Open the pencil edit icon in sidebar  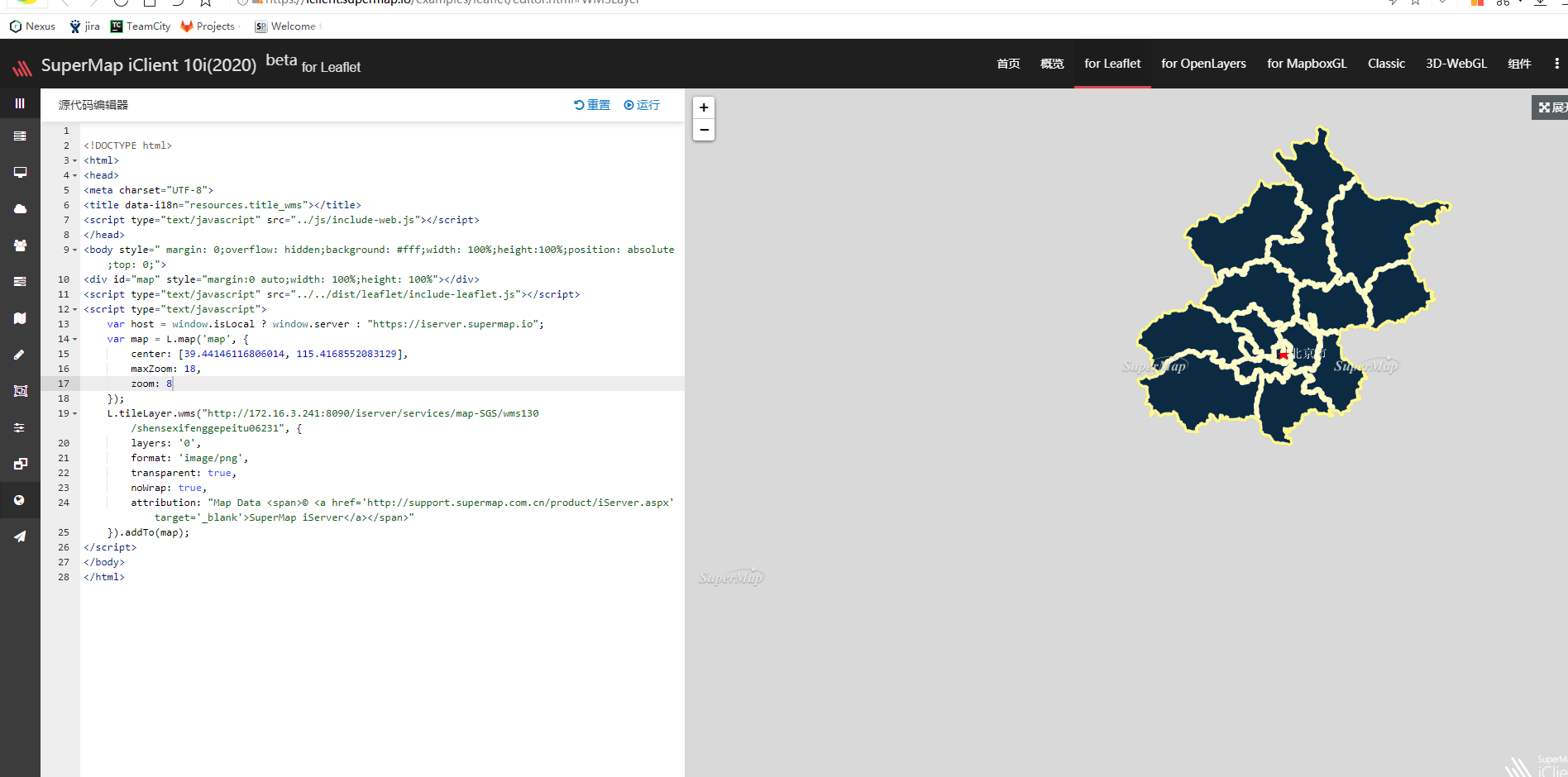[20, 355]
